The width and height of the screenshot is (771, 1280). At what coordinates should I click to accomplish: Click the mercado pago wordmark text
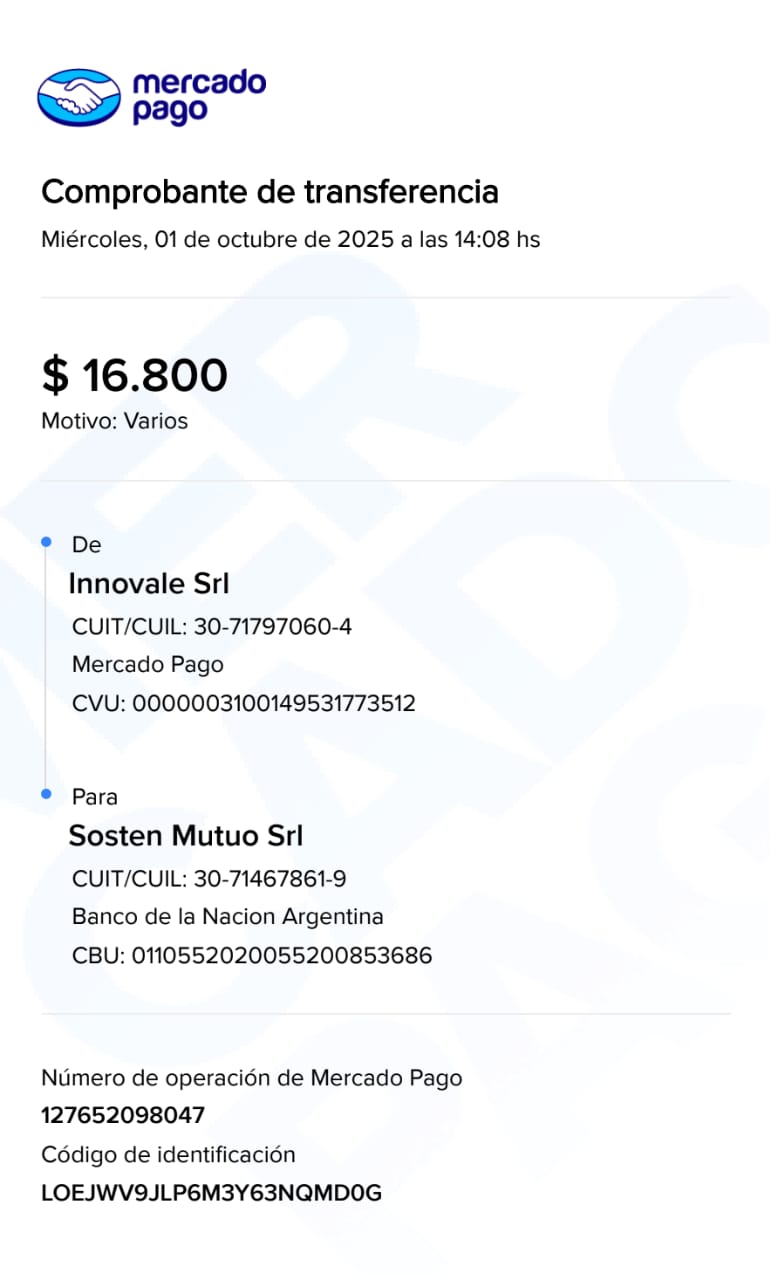point(198,96)
